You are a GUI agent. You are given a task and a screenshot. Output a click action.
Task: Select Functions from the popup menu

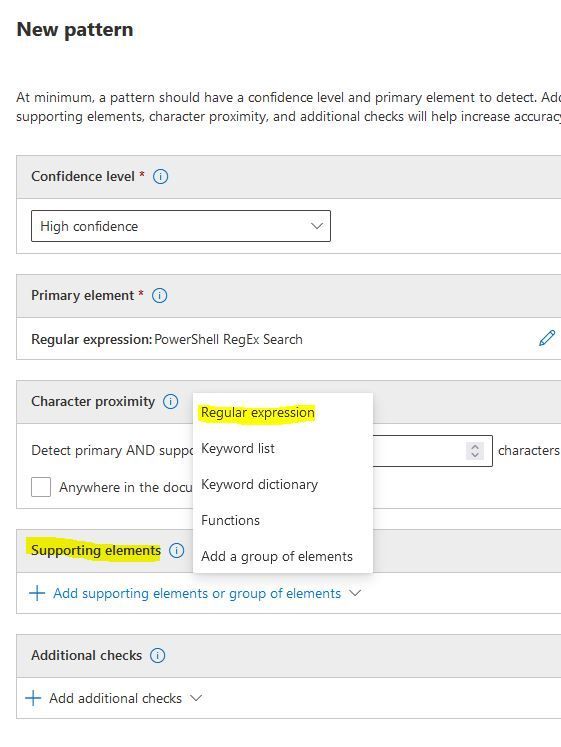(230, 520)
